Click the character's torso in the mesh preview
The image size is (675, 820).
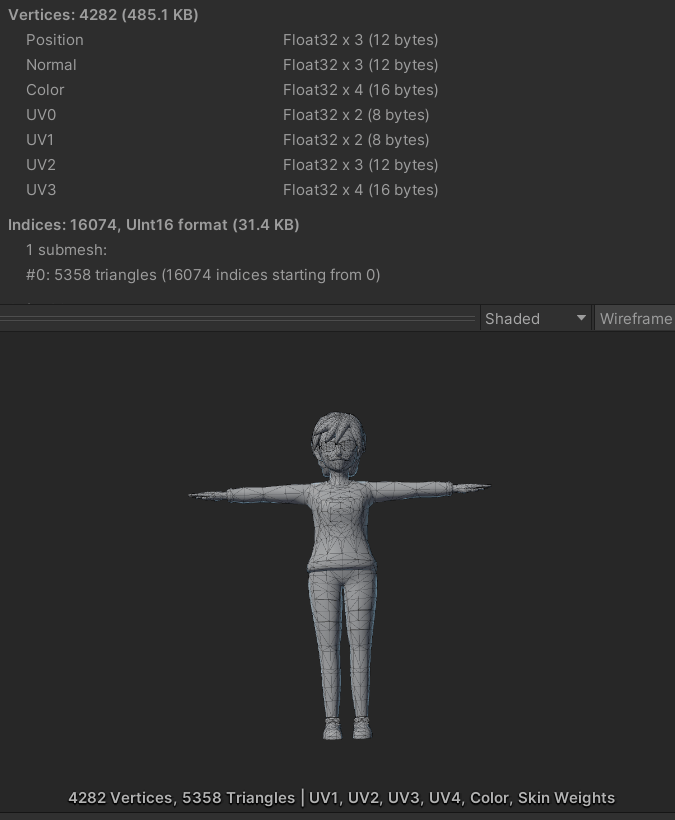(x=343, y=525)
